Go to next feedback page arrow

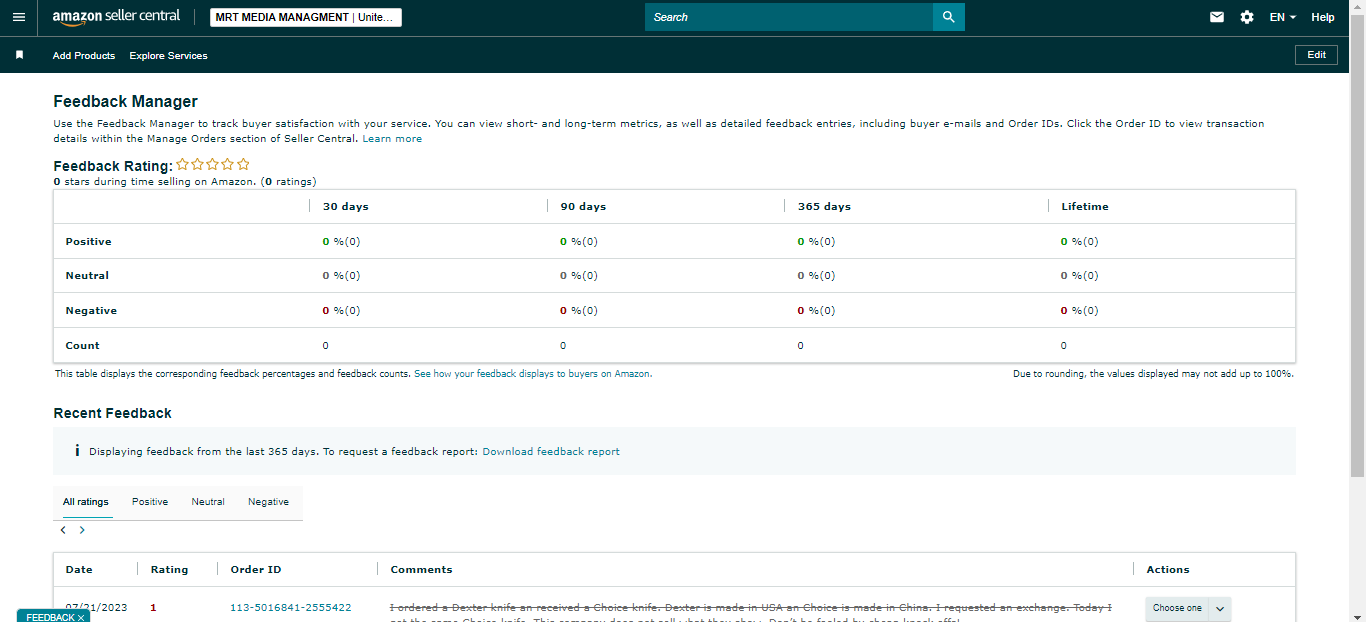(x=82, y=530)
